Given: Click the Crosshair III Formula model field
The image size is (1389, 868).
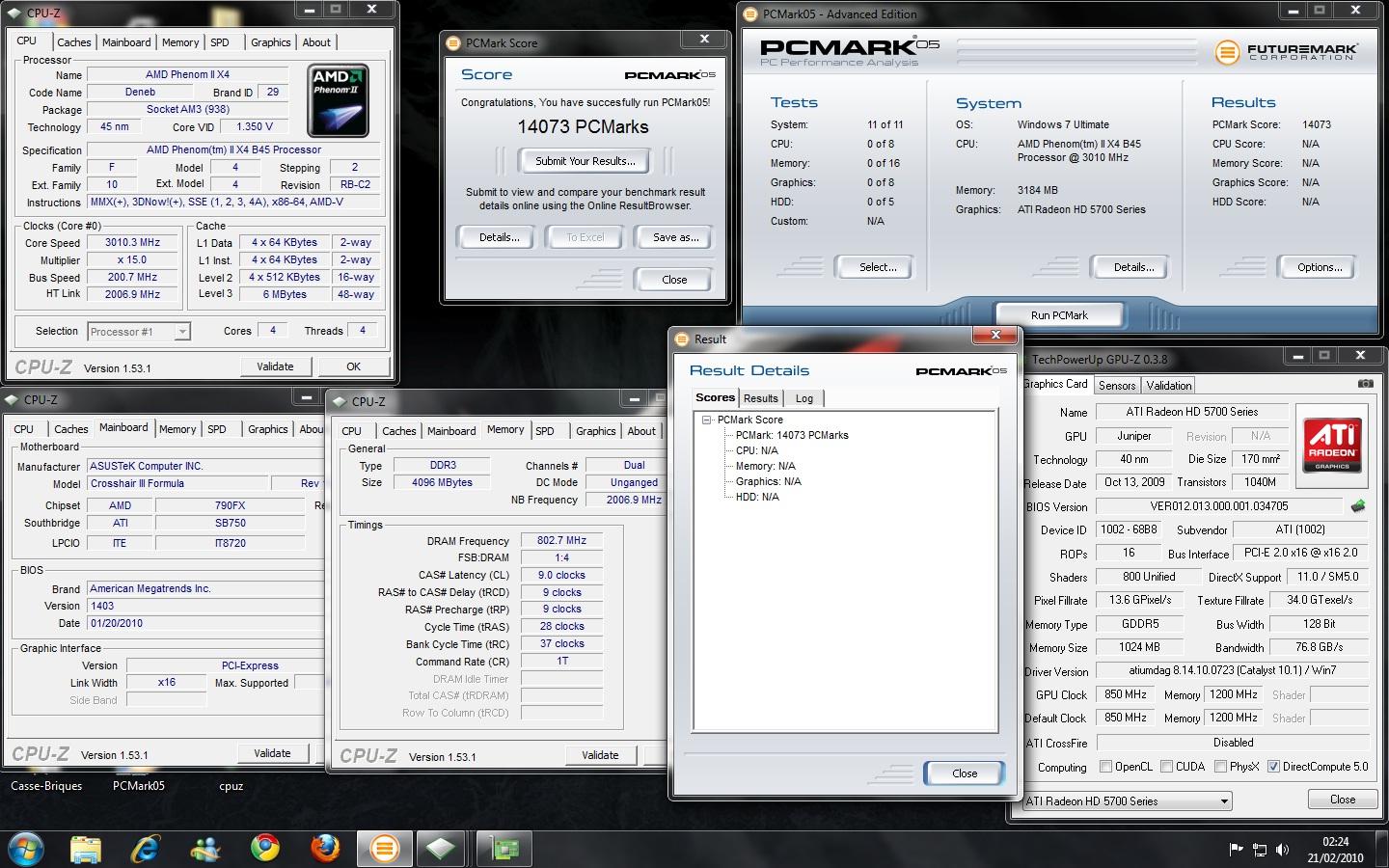Looking at the screenshot, I should [177, 484].
